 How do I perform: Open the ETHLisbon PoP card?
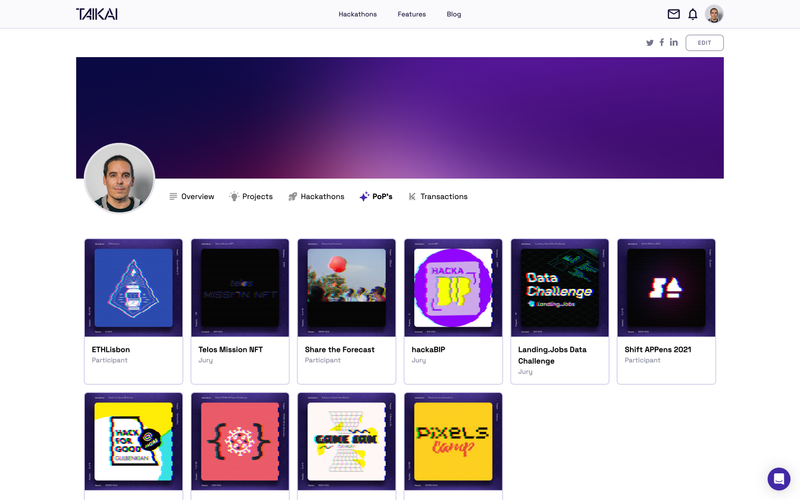[134, 310]
